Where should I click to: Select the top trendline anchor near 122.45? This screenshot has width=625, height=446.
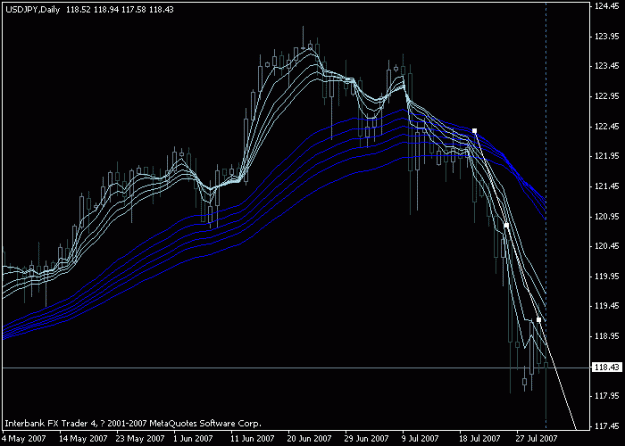point(474,131)
